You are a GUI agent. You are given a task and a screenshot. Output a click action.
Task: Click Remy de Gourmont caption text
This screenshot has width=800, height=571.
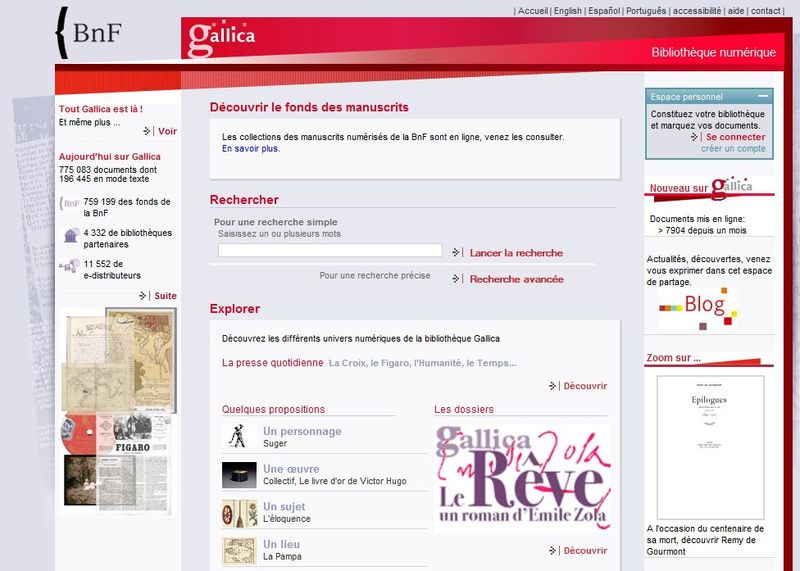705,540
